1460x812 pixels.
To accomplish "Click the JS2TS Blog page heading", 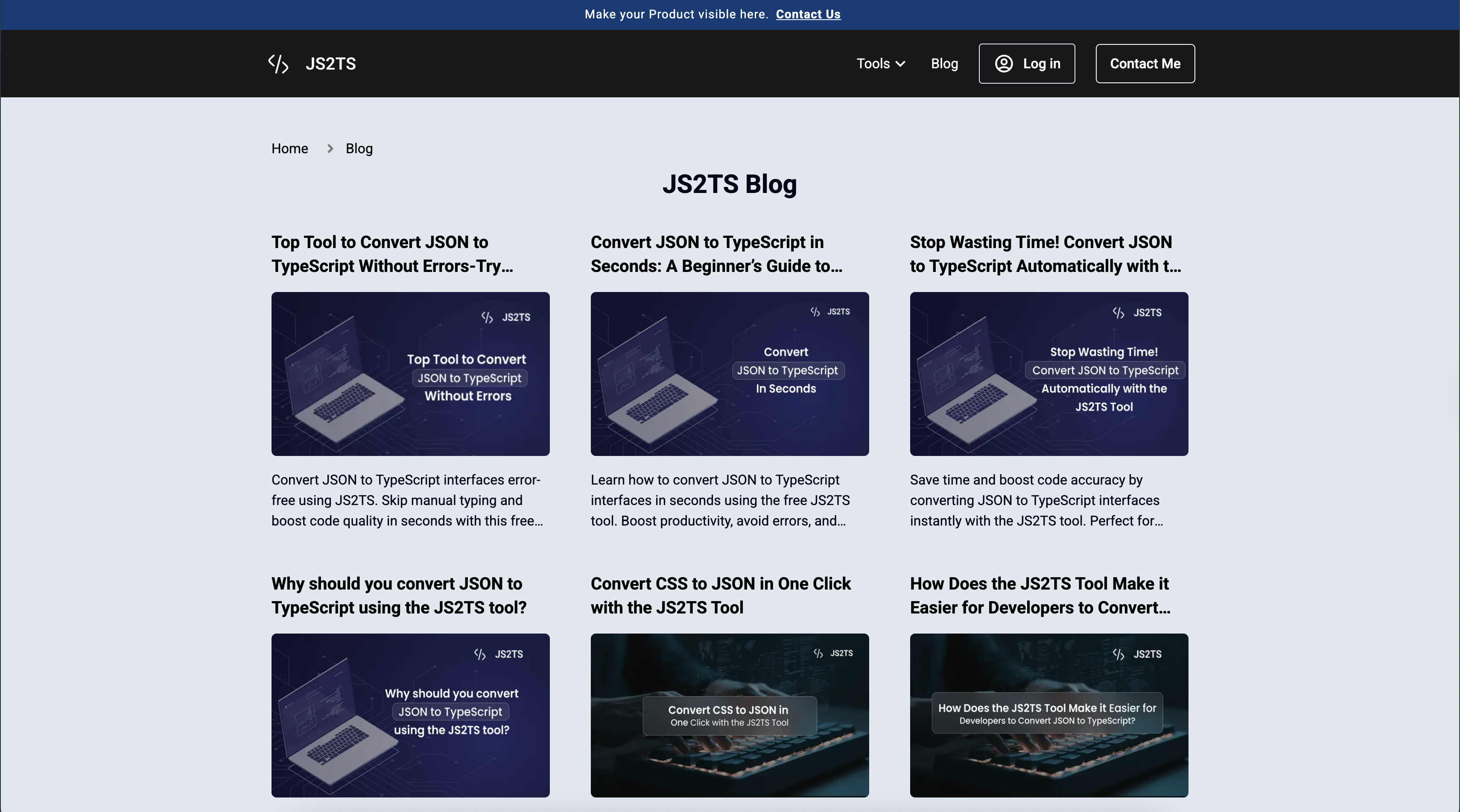I will (730, 184).
